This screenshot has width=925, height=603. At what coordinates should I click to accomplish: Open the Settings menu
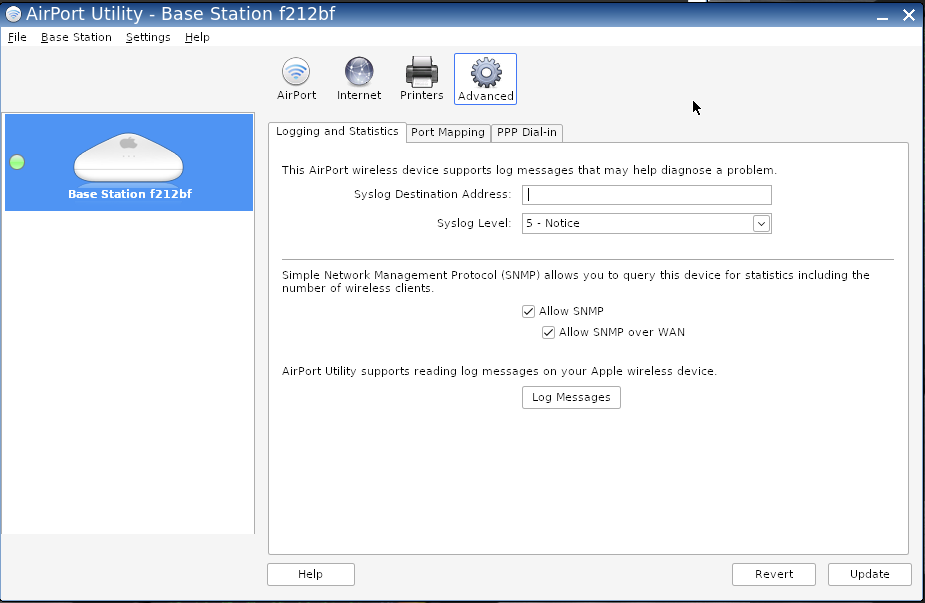(148, 37)
